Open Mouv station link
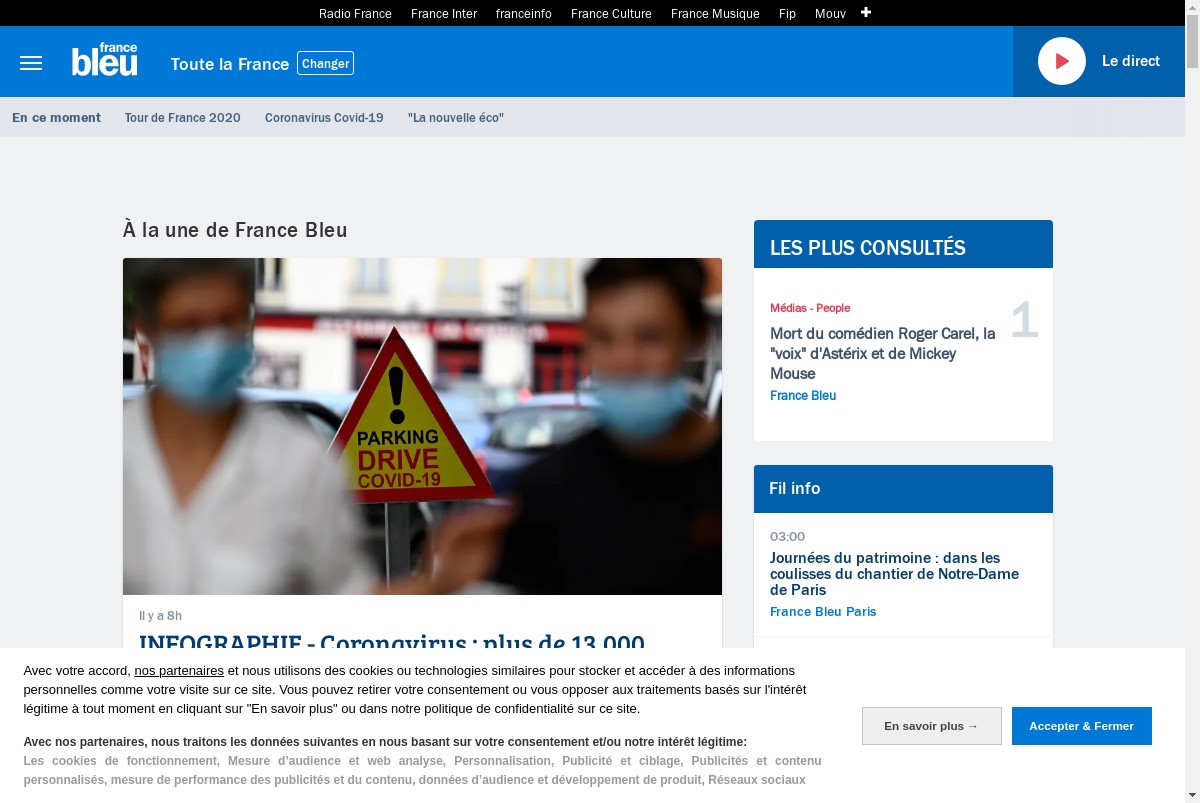The image size is (1200, 803). (x=830, y=13)
